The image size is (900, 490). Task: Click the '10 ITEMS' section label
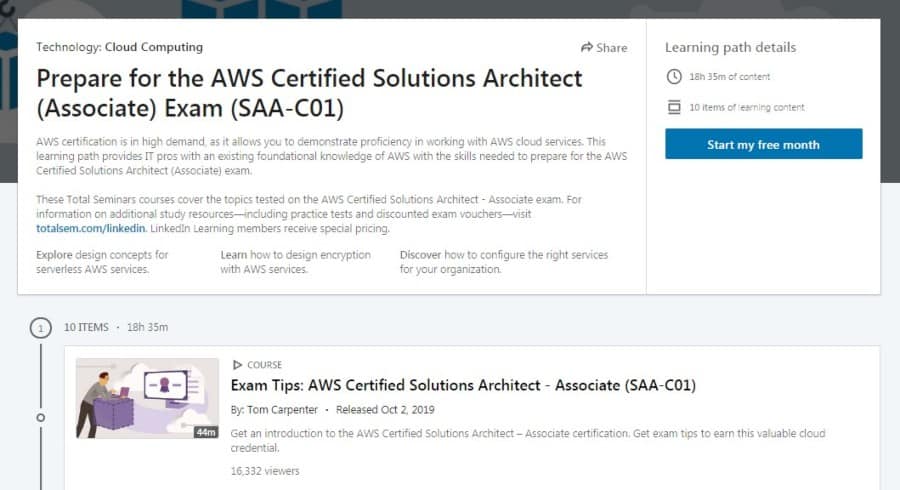click(86, 327)
